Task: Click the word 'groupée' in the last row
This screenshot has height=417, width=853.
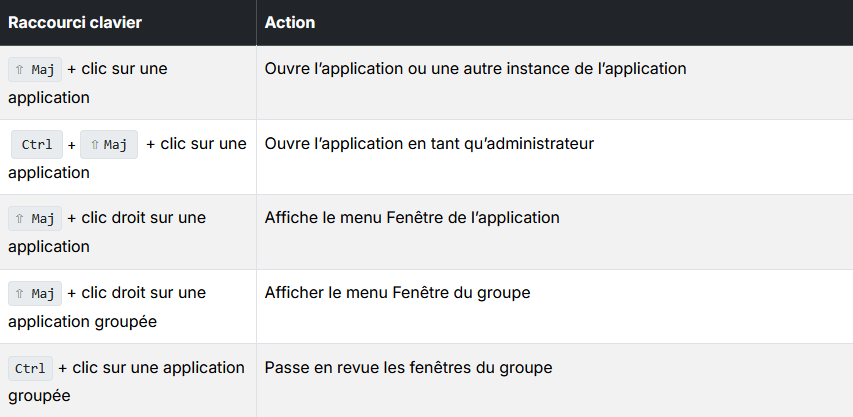Action: point(39,396)
